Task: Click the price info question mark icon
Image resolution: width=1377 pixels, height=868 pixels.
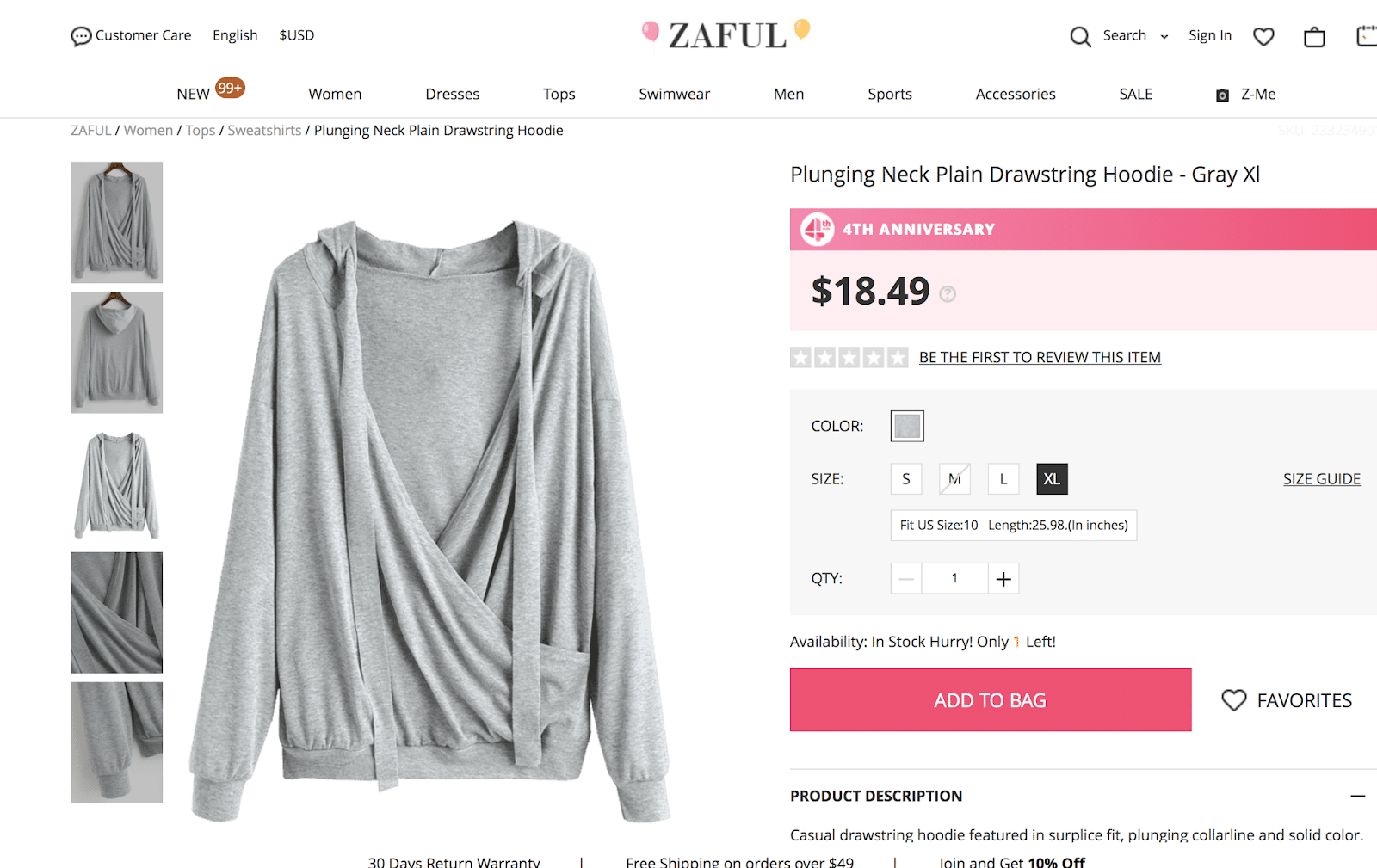Action: (948, 294)
